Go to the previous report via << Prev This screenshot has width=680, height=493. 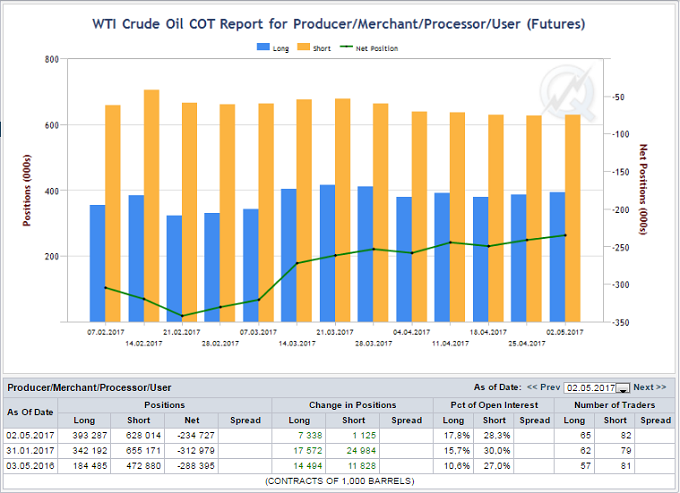544,387
